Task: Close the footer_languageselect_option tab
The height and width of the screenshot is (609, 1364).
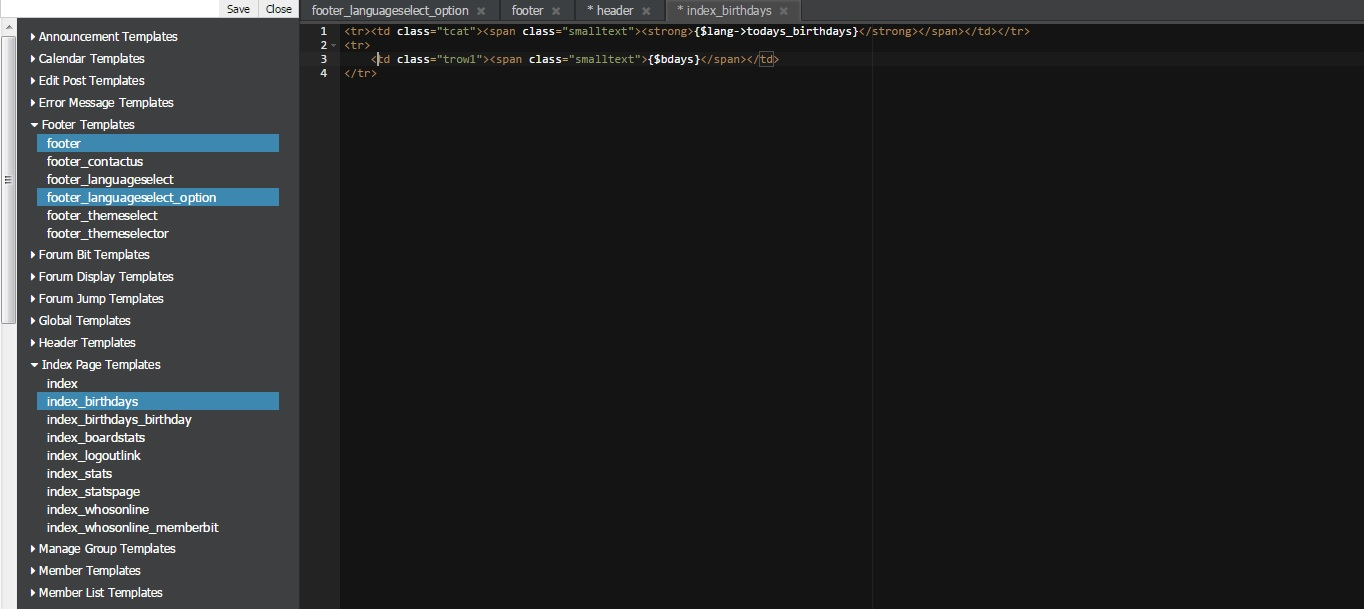Action: [481, 11]
